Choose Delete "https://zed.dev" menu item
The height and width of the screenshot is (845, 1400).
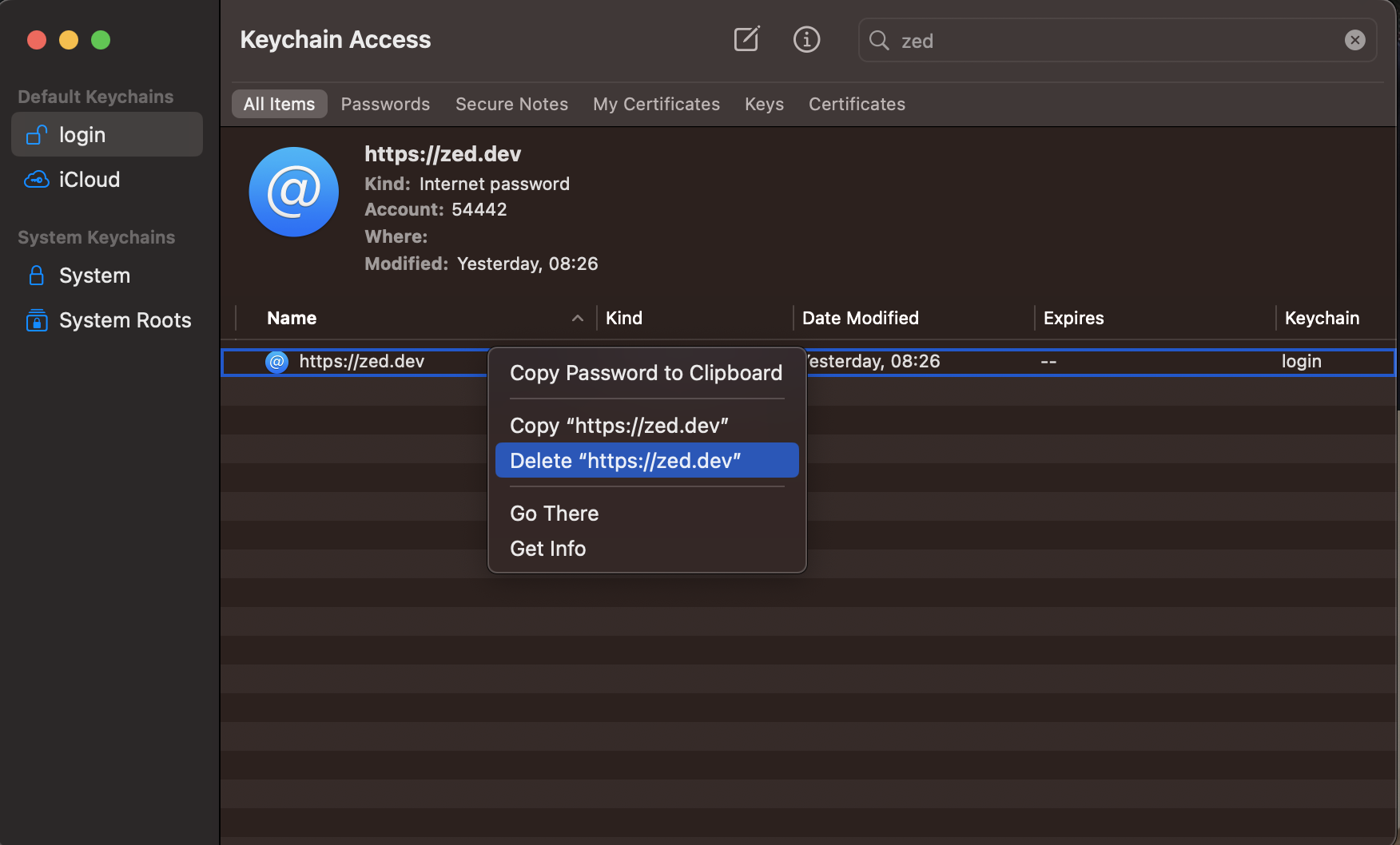tap(646, 461)
